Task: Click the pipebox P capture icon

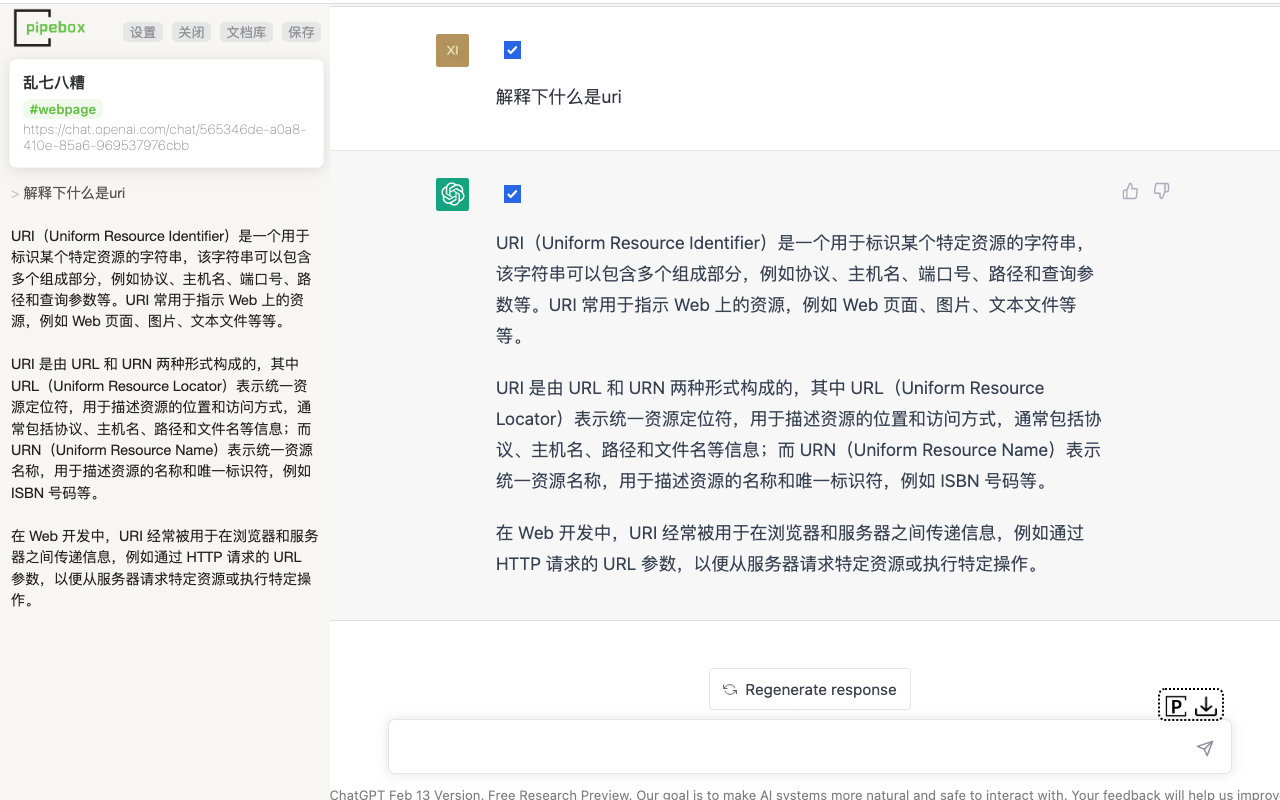Action: click(1176, 705)
